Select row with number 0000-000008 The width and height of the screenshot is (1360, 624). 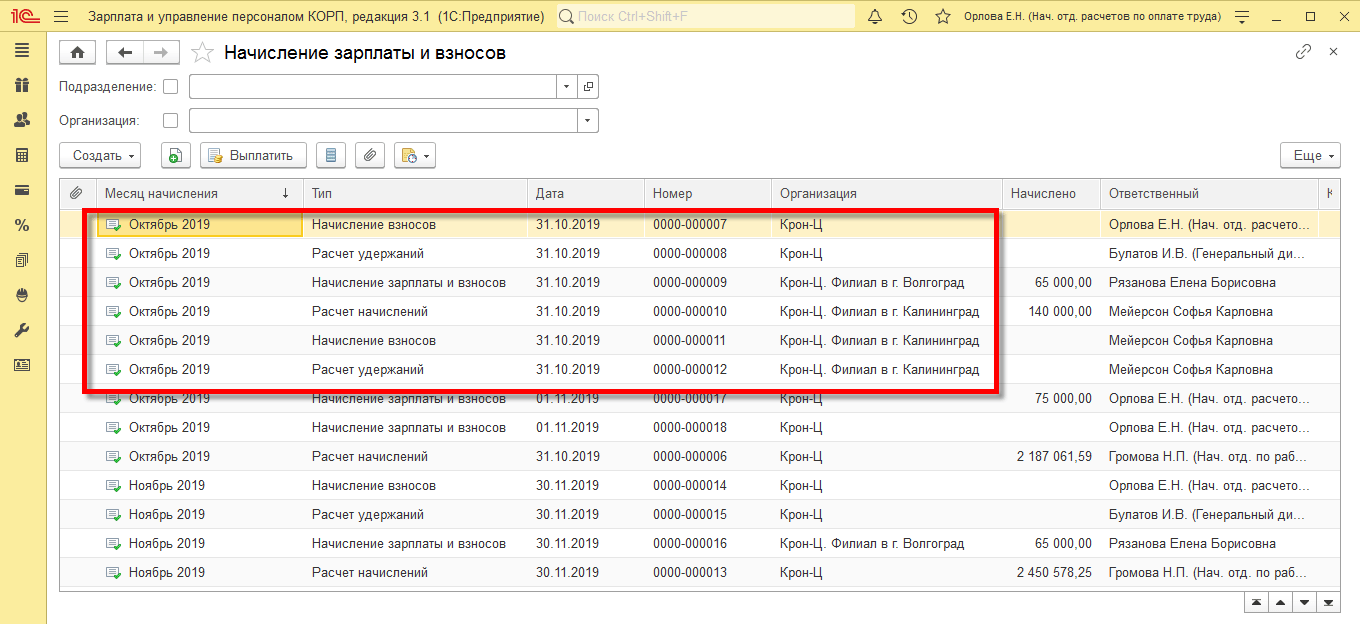(700, 254)
